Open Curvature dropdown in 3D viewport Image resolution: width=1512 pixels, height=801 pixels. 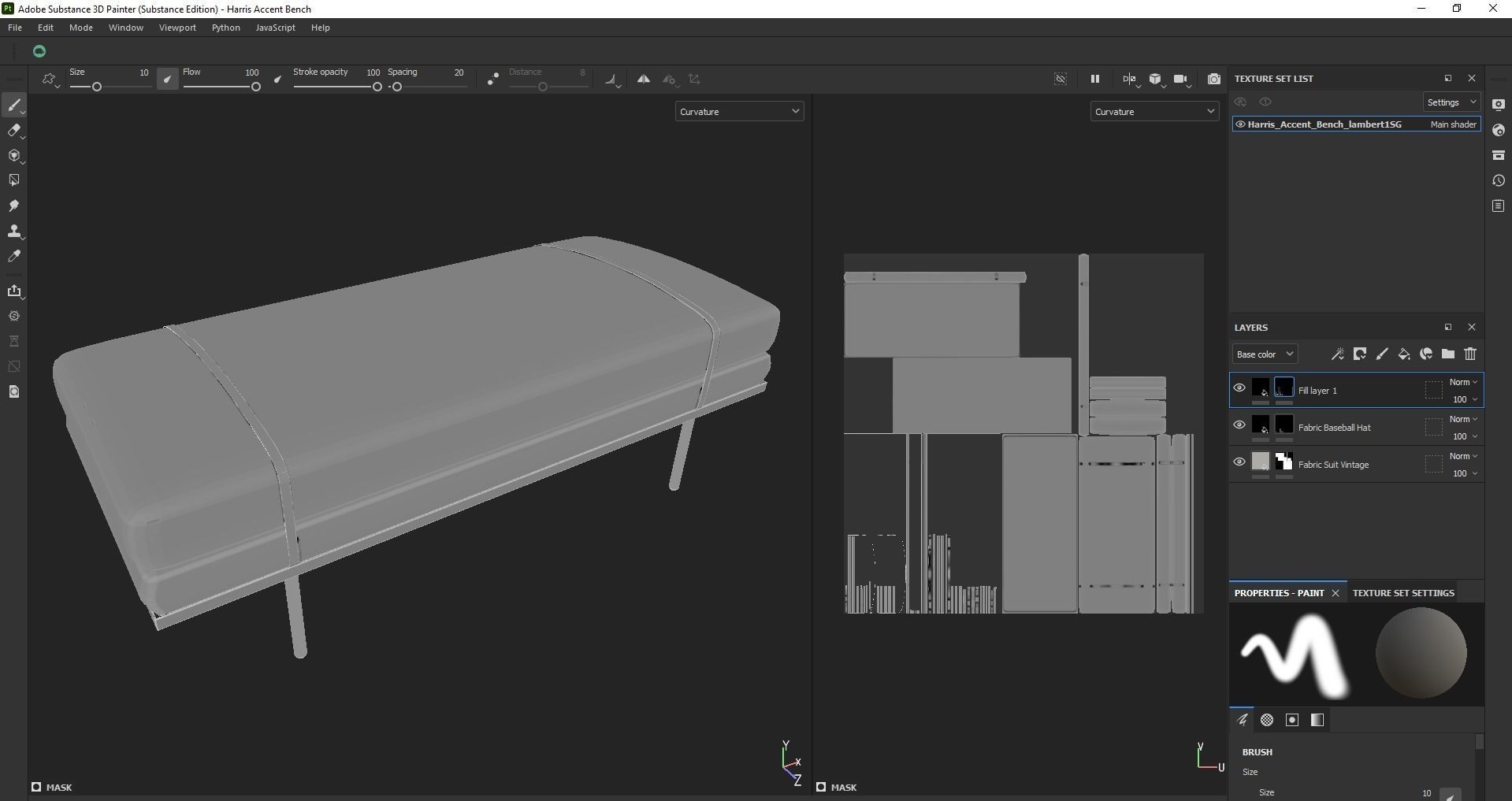(x=739, y=112)
